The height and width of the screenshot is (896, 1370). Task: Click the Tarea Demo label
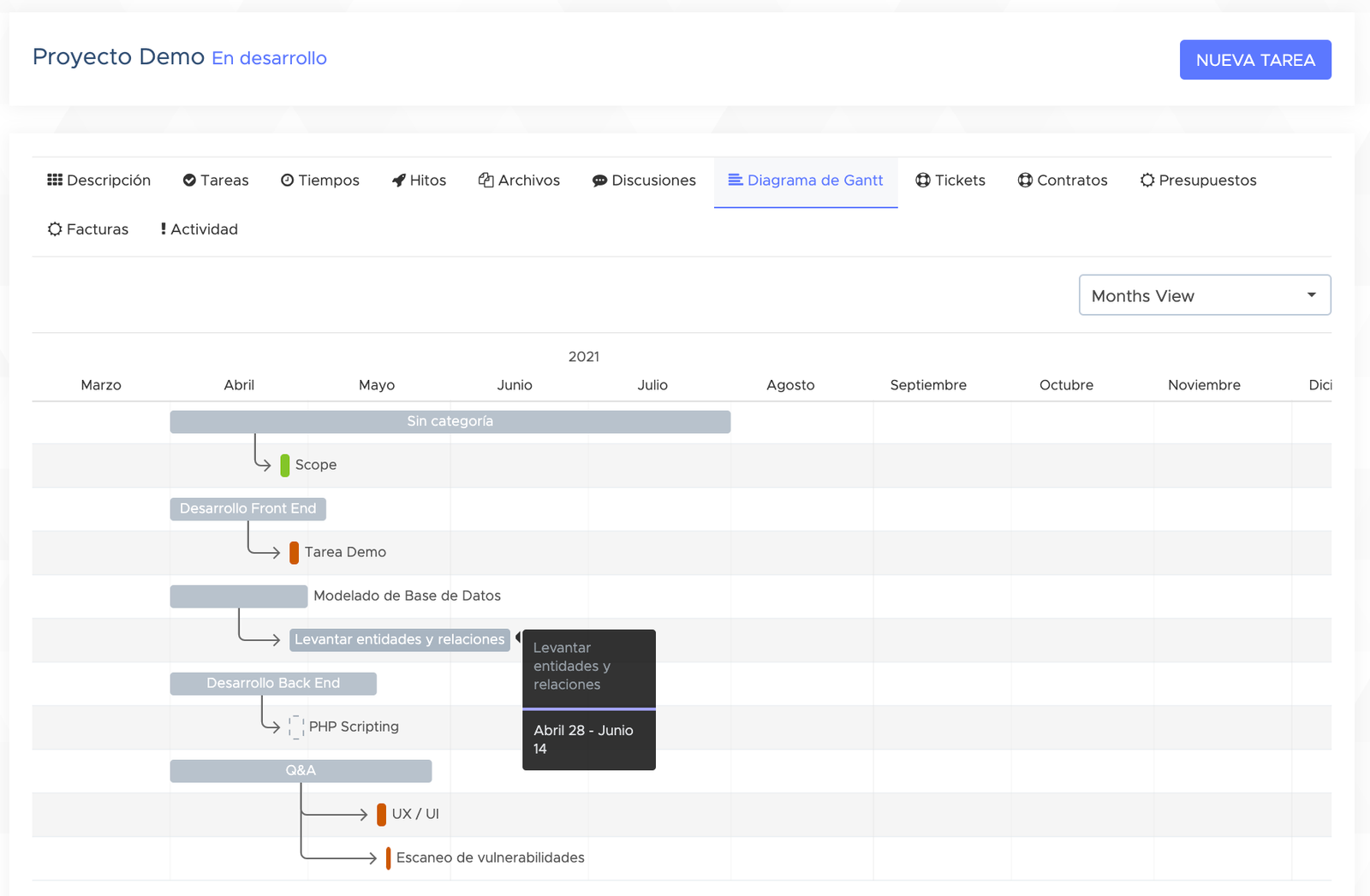[x=345, y=552]
